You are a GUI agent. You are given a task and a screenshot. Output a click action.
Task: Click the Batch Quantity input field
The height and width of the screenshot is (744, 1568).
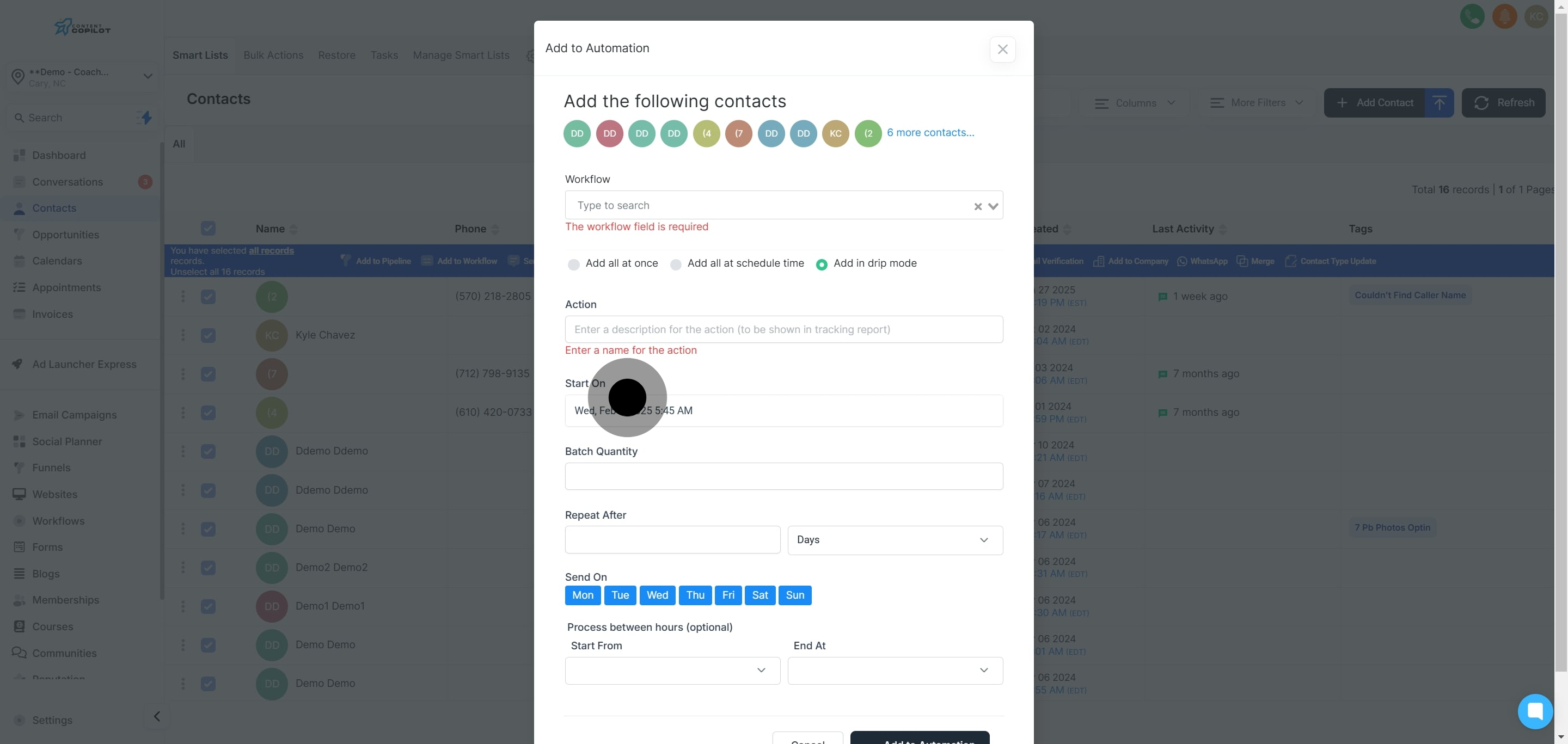click(783, 476)
